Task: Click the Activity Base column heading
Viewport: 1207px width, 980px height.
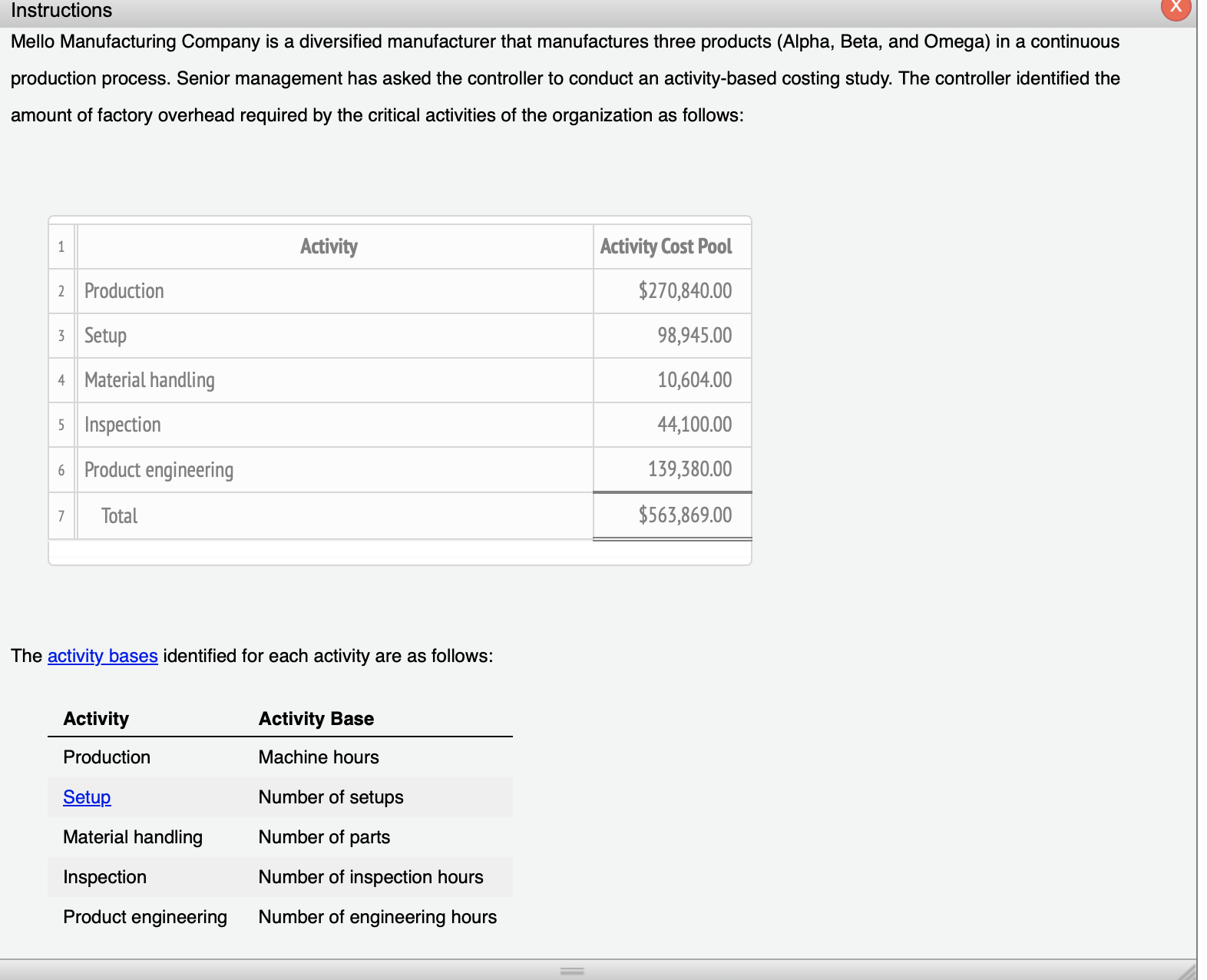Action: coord(316,719)
